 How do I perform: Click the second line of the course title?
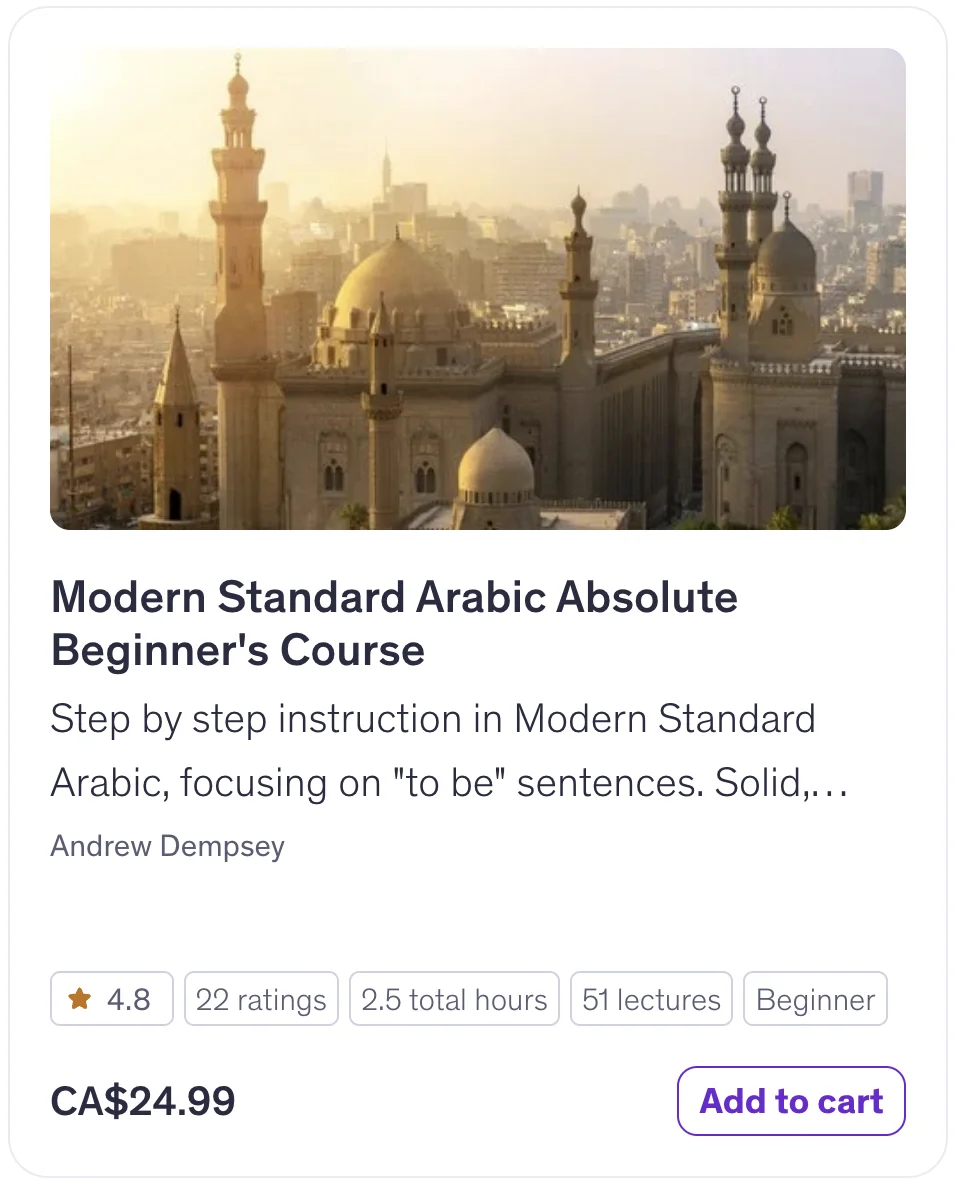[x=238, y=650]
